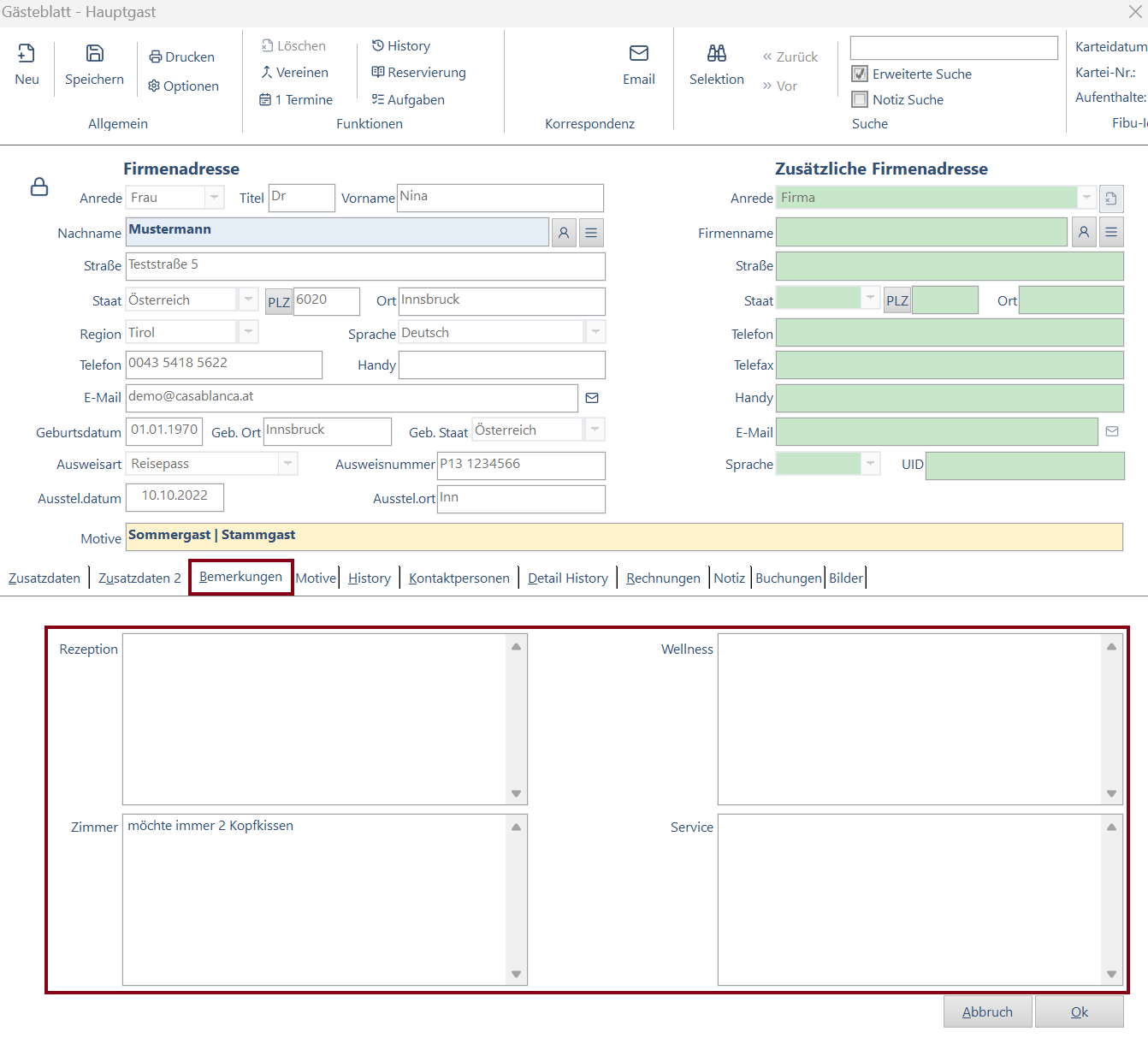Click the person icon next to Nachname
Image resolution: width=1148 pixels, height=1038 pixels.
(x=564, y=233)
